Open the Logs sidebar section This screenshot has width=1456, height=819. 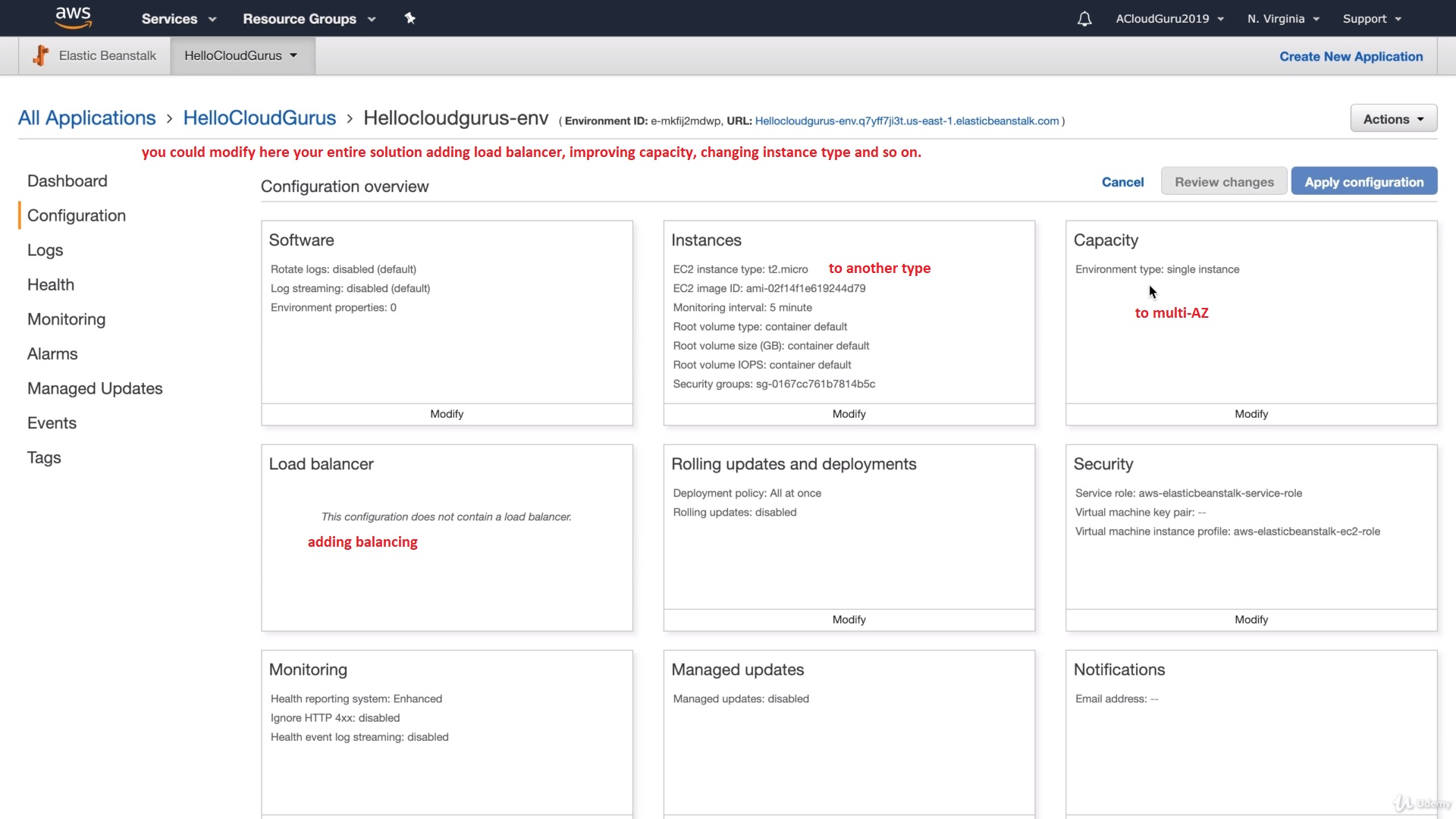tap(45, 250)
